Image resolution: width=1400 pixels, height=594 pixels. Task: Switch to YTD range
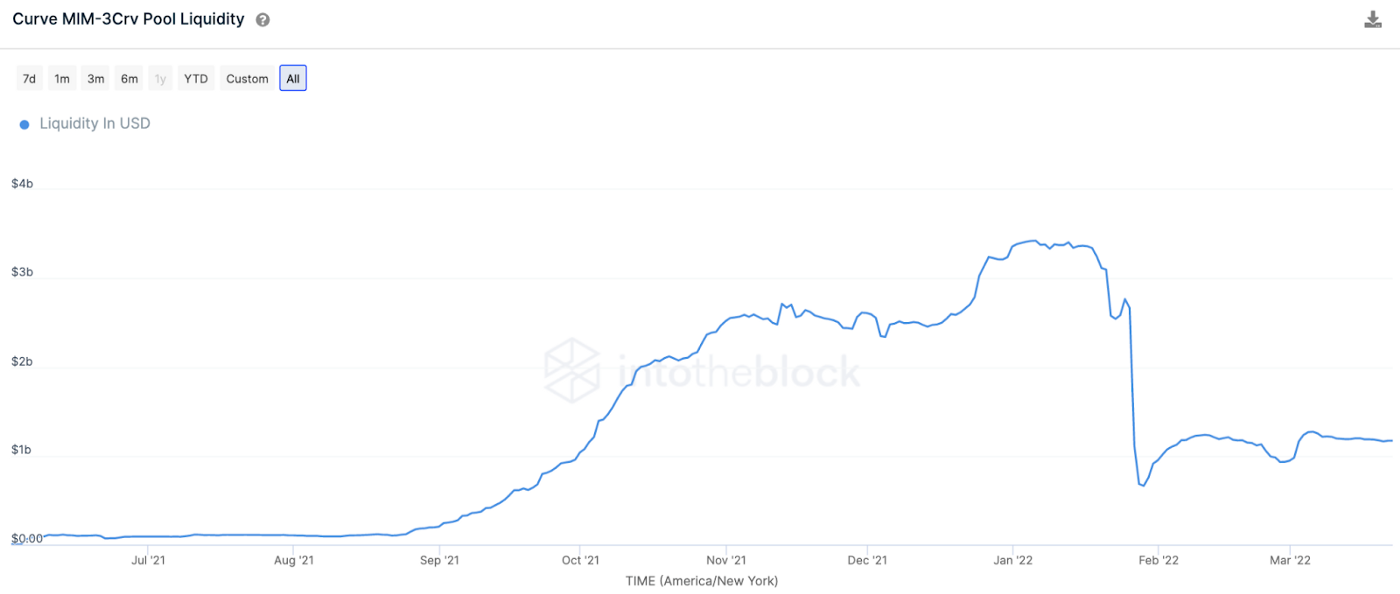click(196, 78)
